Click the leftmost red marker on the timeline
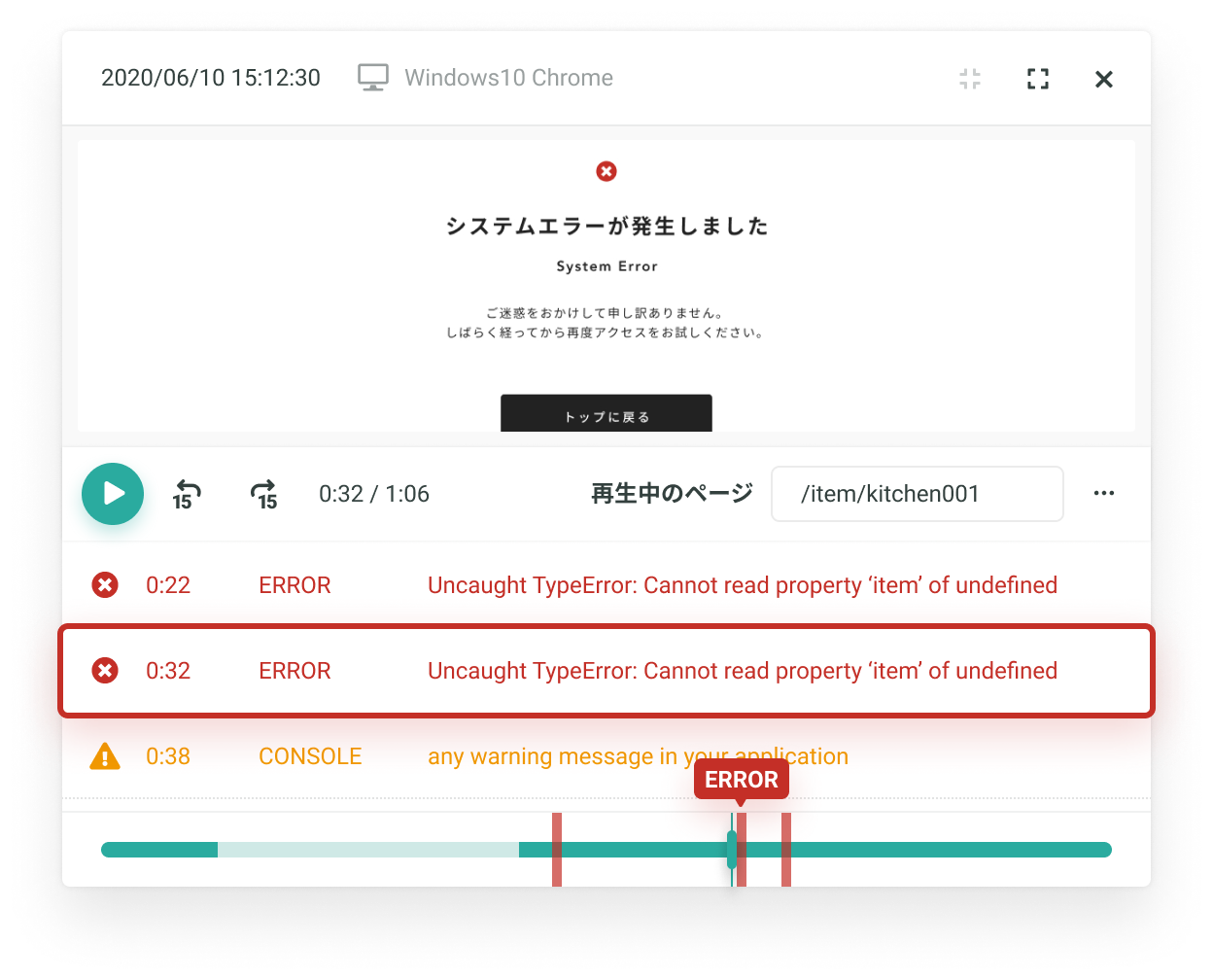 point(556,849)
